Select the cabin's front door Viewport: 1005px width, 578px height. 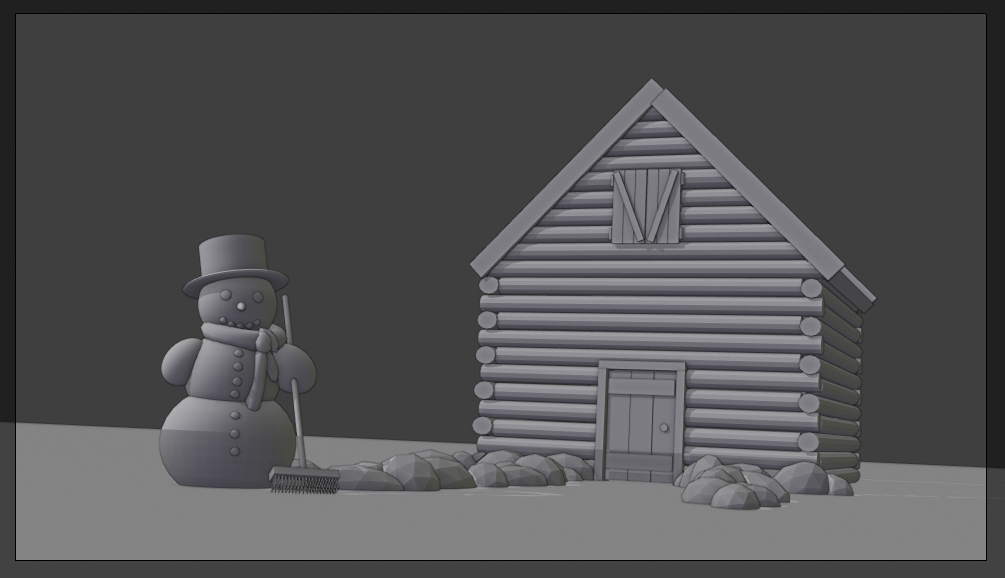pyautogui.click(x=641, y=425)
